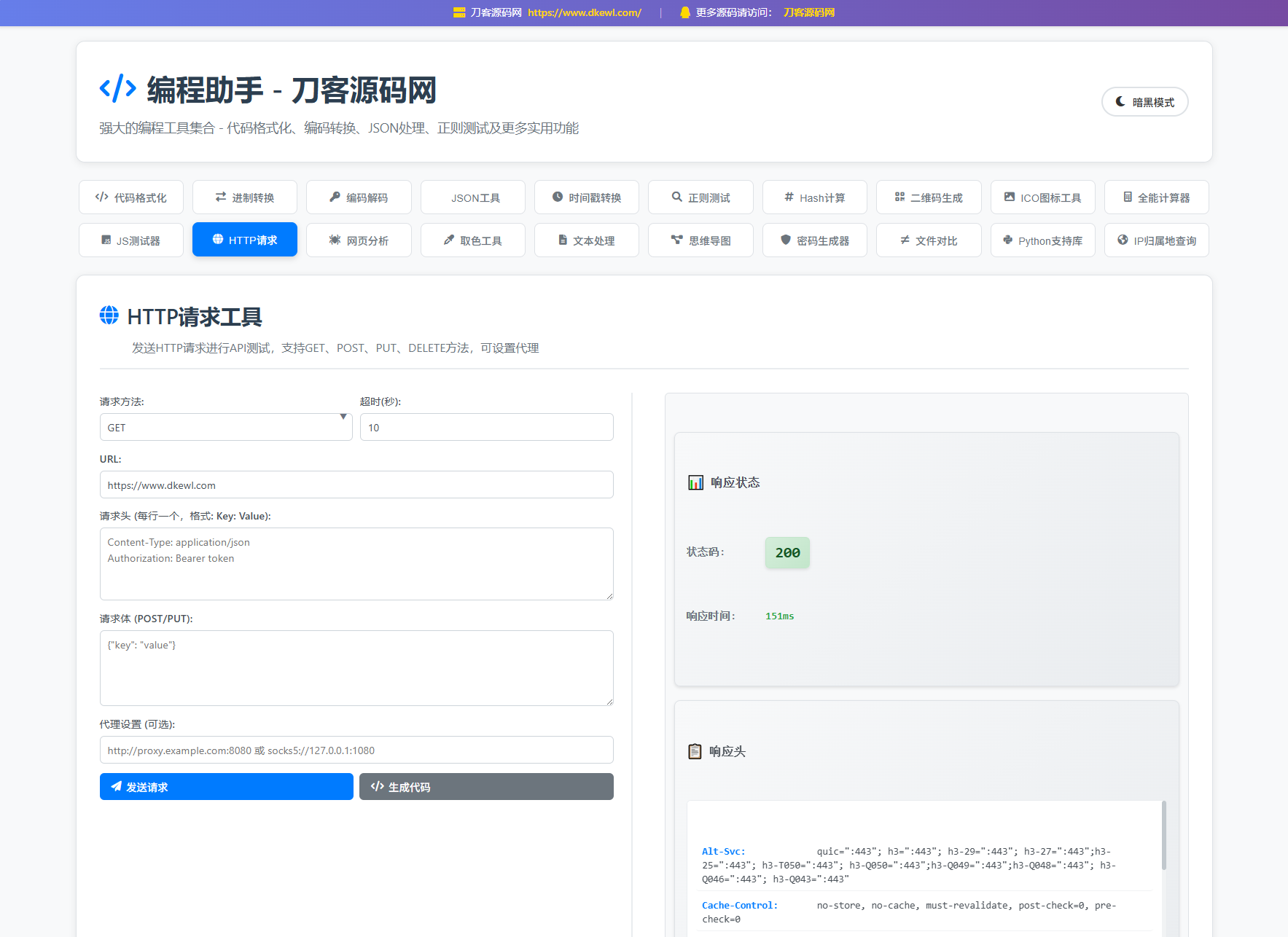Switch to the 代码格式化 tab
Image resolution: width=1288 pixels, height=937 pixels.
coord(130,197)
